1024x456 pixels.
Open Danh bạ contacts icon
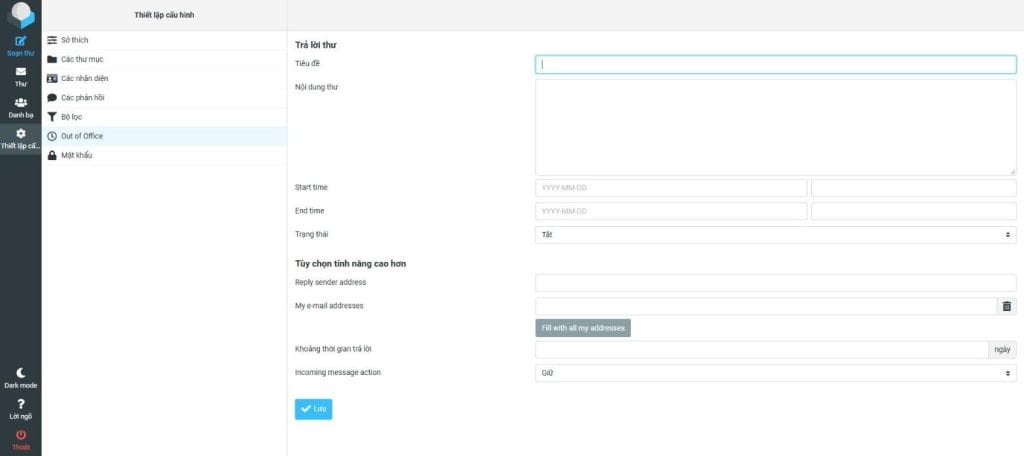click(21, 103)
